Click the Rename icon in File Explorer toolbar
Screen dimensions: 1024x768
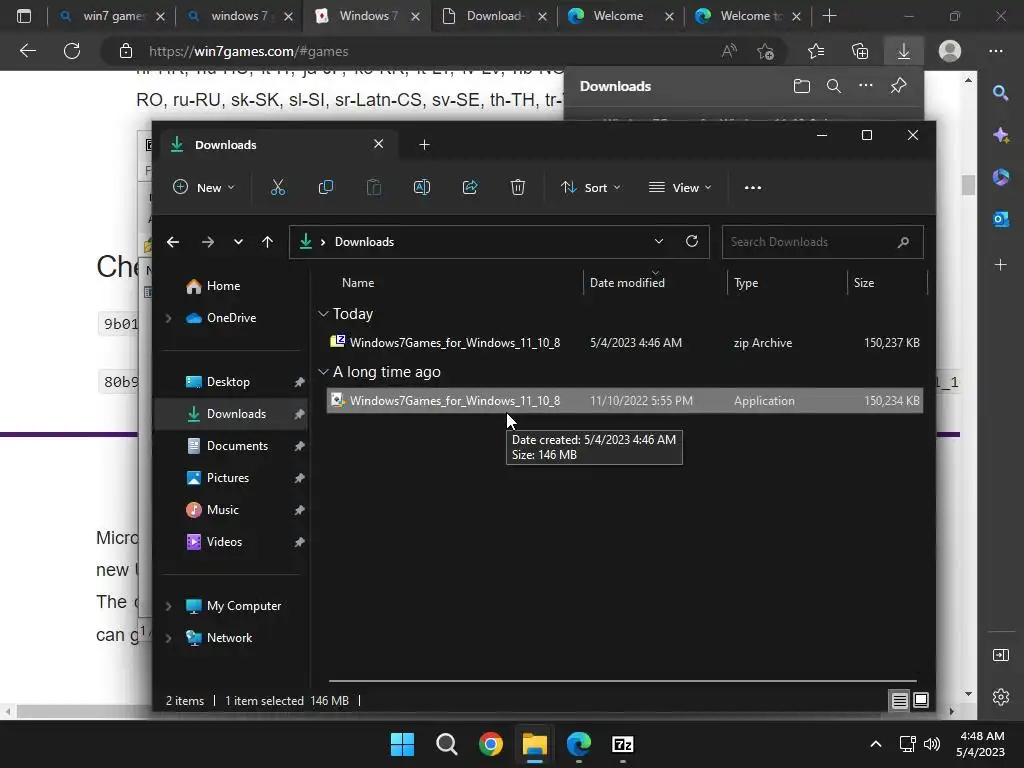[x=422, y=187]
